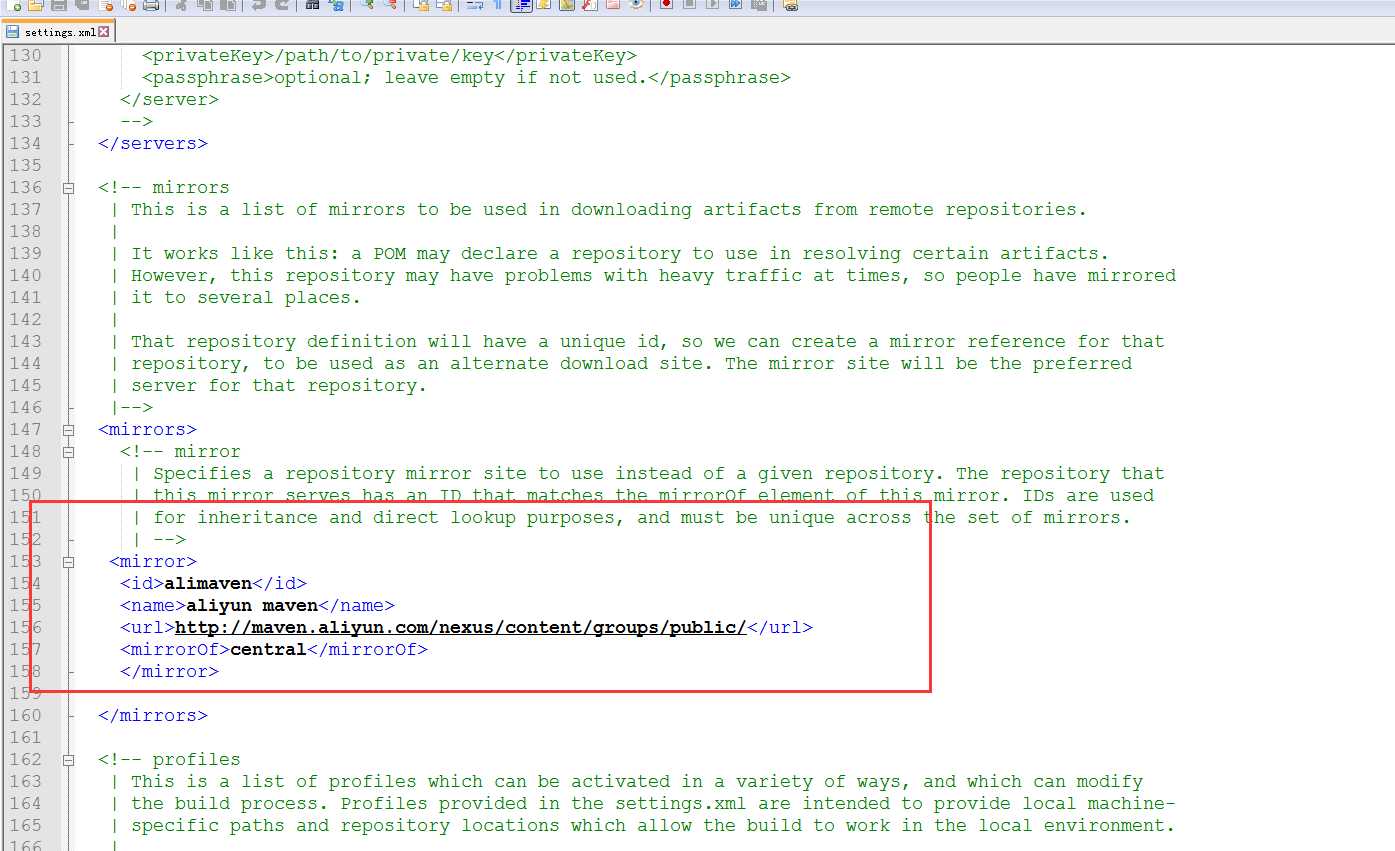Click 'This is a list of profiles' comment line
1395x851 pixels.
[626, 781]
